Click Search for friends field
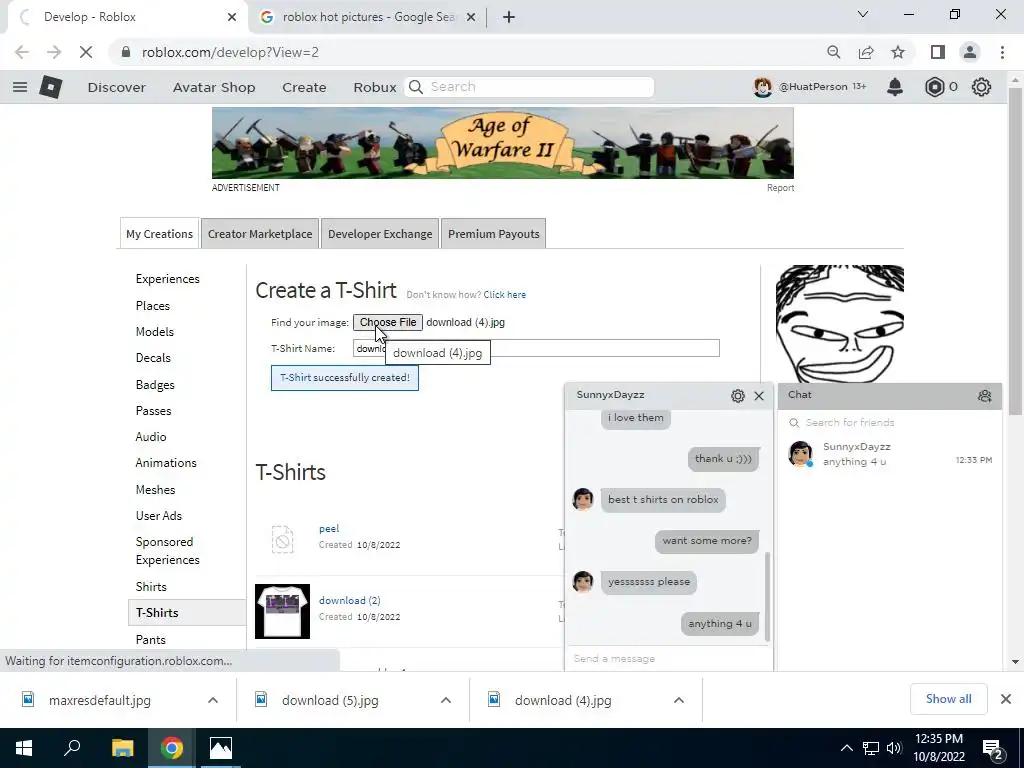Viewport: 1024px width, 768px height. 888,423
